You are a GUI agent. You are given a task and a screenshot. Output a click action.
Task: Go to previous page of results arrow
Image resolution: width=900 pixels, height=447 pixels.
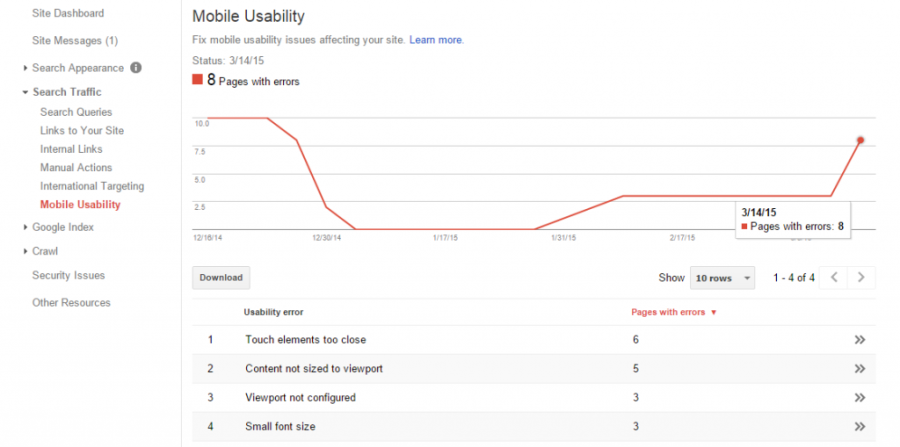(834, 278)
